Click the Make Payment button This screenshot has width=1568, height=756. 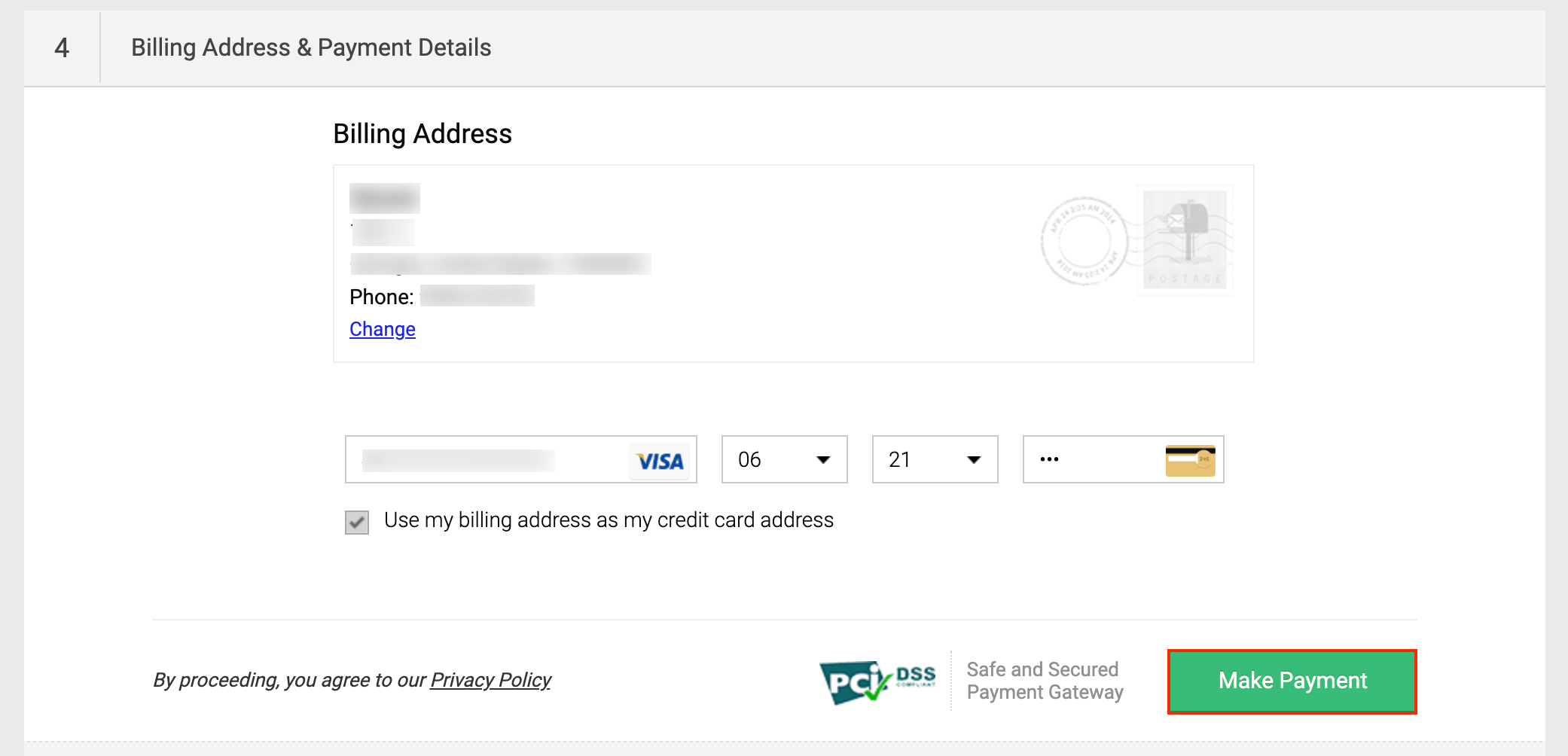click(1292, 681)
